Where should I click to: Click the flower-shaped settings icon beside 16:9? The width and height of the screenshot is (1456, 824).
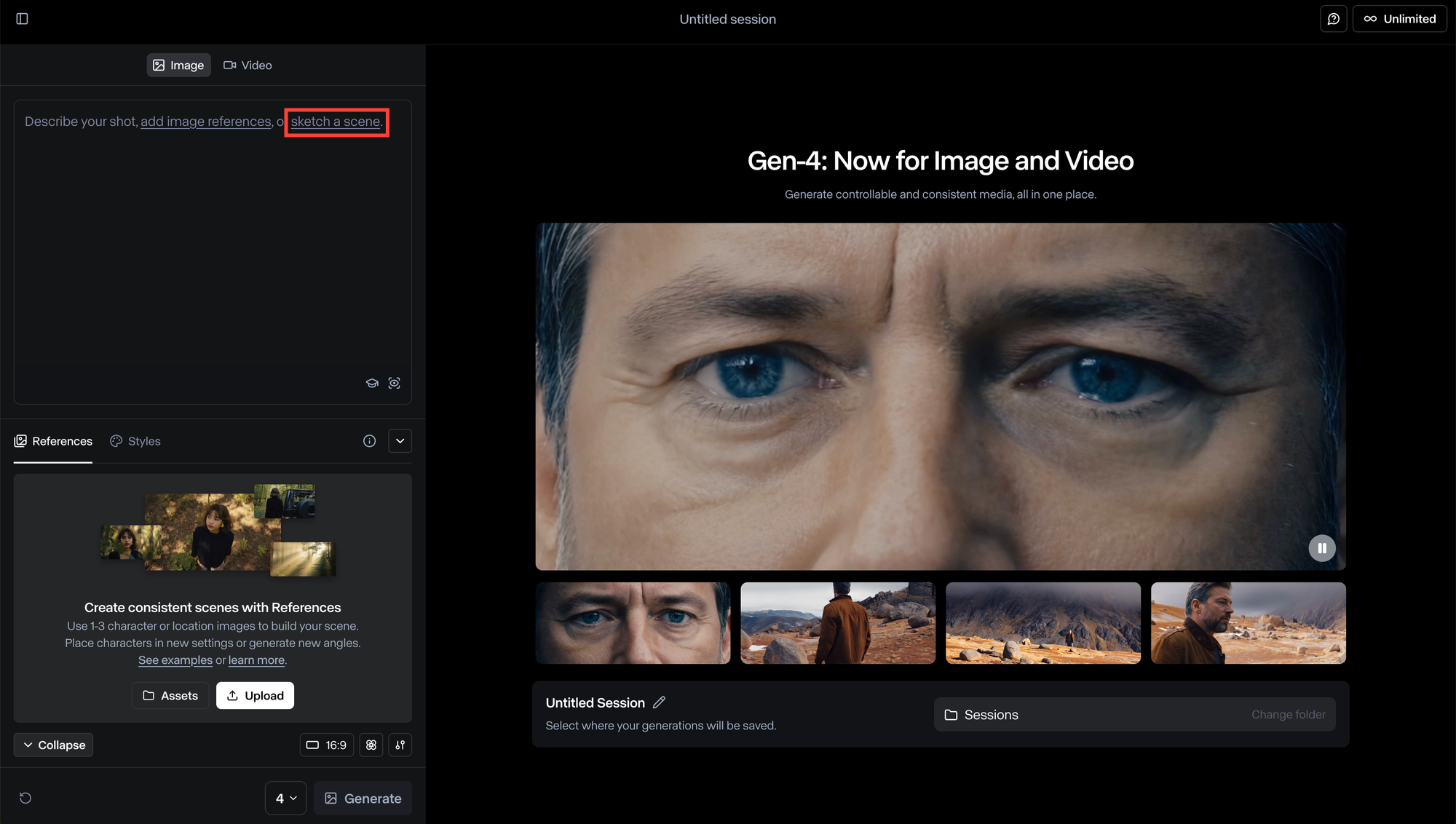[371, 745]
